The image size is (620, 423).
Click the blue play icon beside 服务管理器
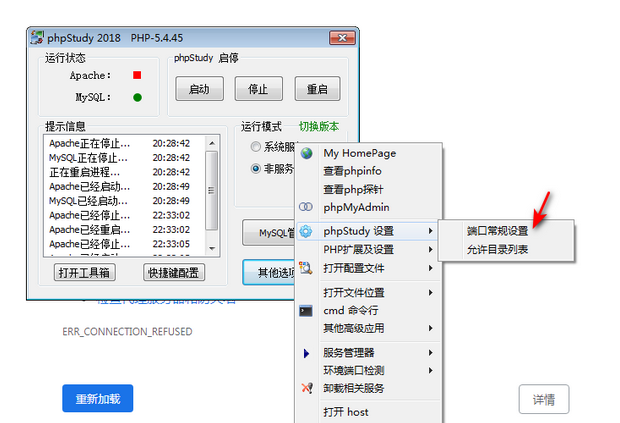306,353
